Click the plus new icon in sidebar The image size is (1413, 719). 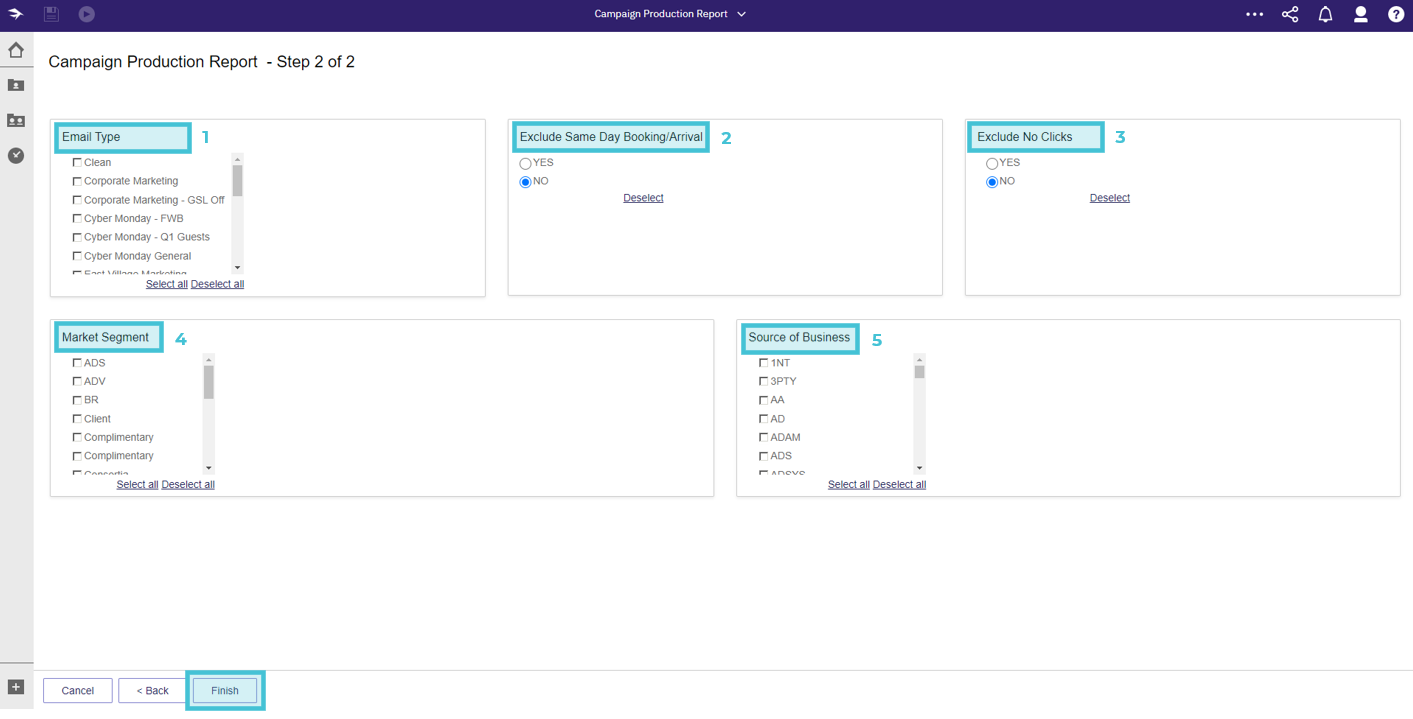point(16,687)
